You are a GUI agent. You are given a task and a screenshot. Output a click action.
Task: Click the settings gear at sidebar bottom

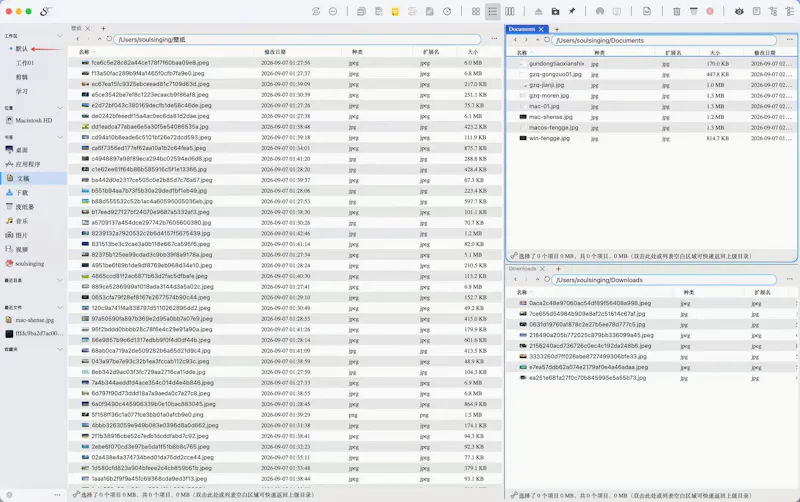pos(9,495)
